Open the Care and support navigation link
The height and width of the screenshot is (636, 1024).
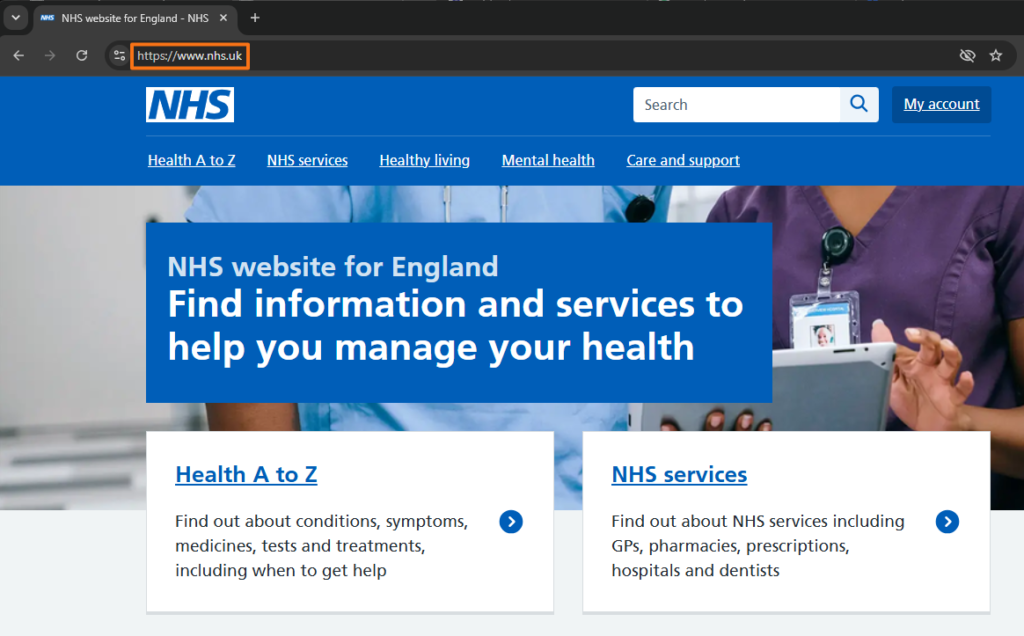683,160
